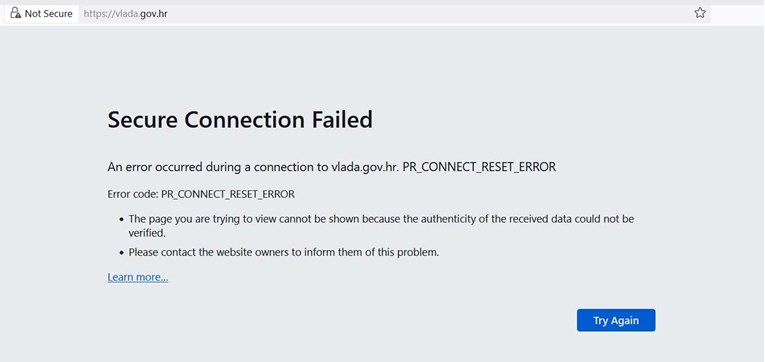Click the bullet about authenticity of received data
Viewport: 765px width, 362px height.
click(x=381, y=226)
